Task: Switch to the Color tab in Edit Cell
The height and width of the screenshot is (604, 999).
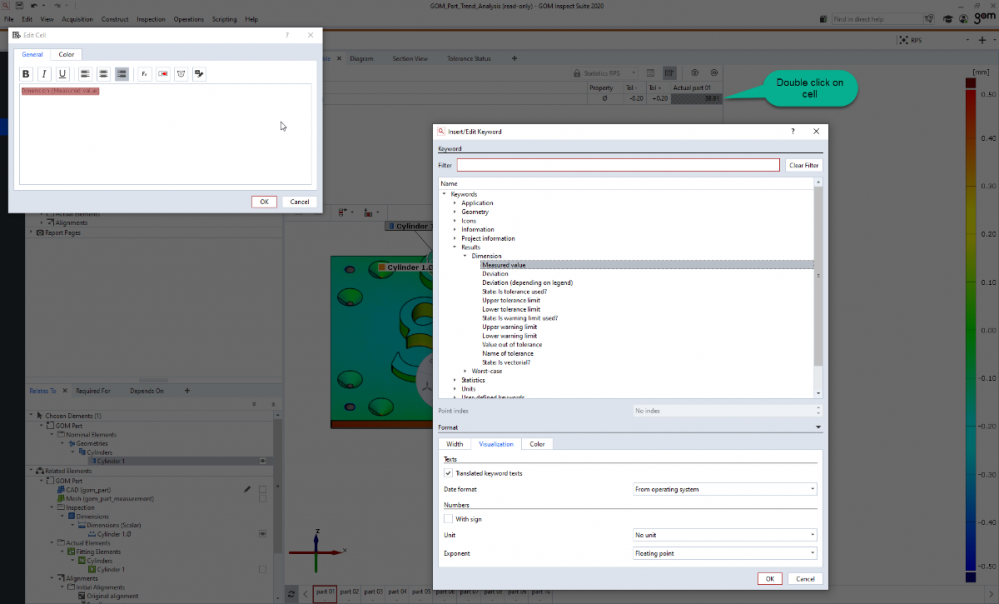Action: click(x=66, y=54)
